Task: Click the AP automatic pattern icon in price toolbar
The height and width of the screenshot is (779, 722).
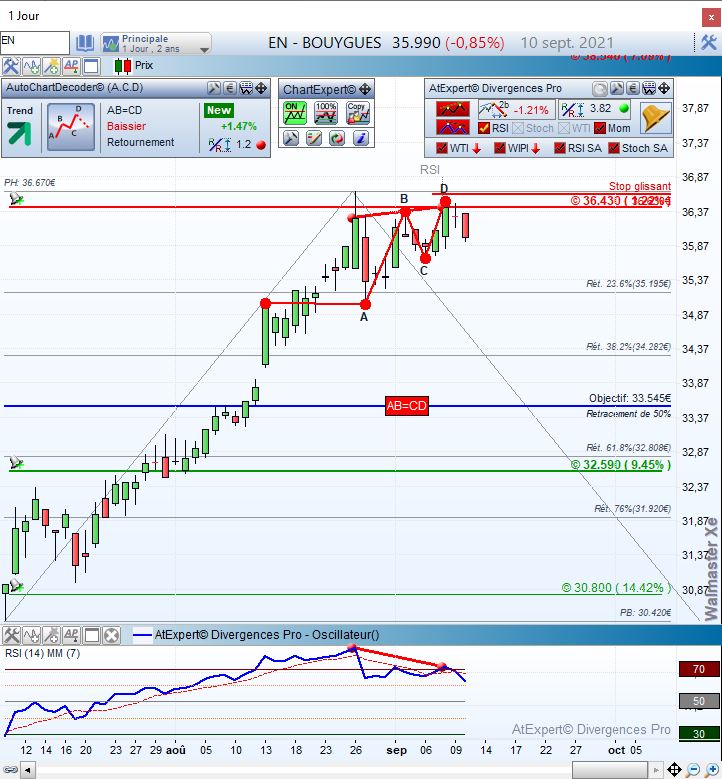Action: [x=71, y=66]
